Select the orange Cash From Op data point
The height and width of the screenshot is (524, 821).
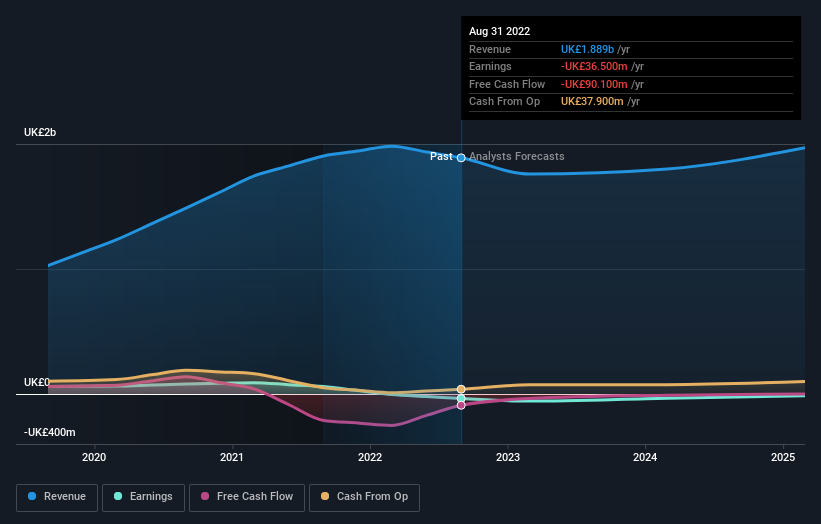pyautogui.click(x=461, y=389)
